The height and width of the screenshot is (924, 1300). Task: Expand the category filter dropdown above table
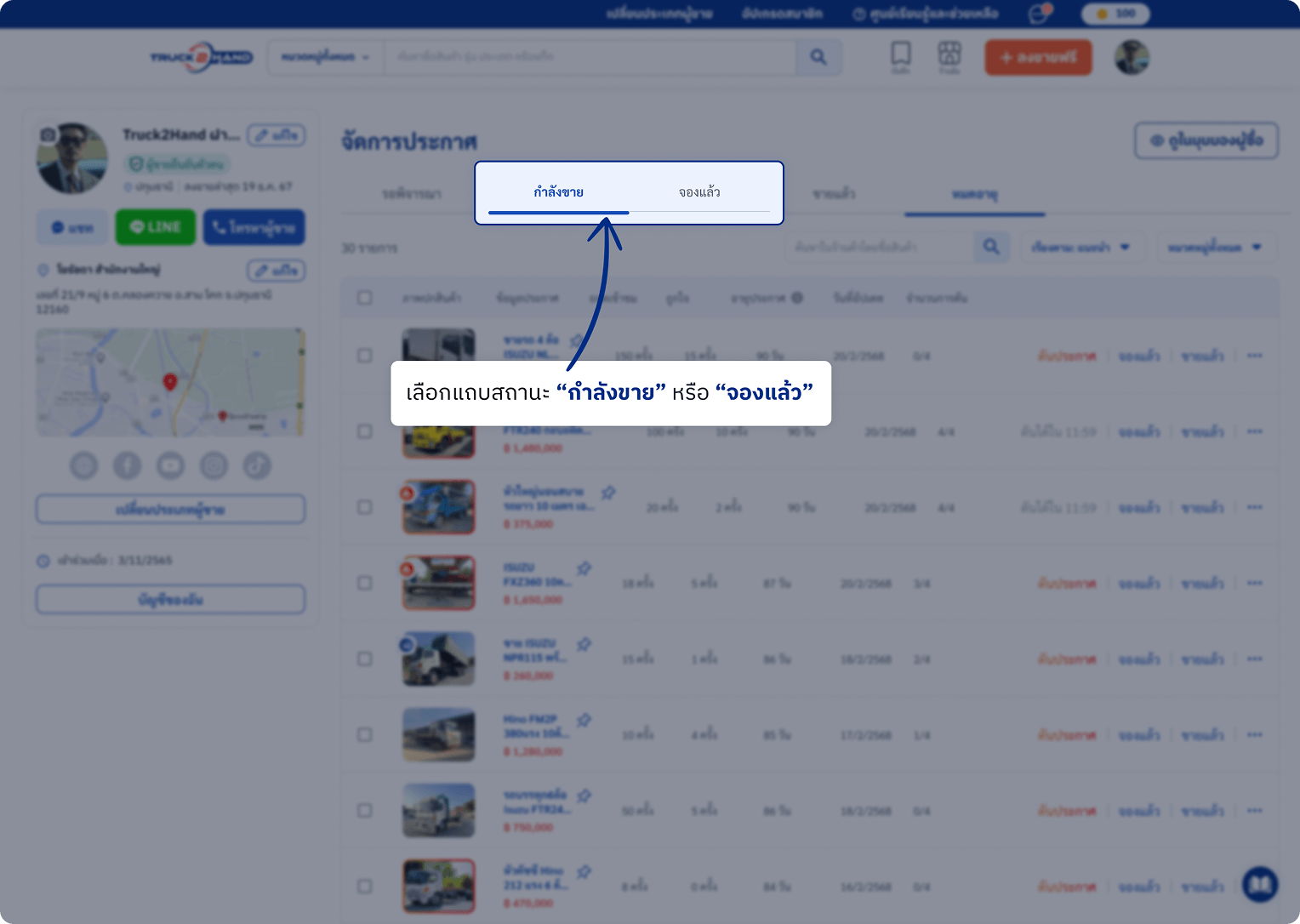pos(1214,248)
